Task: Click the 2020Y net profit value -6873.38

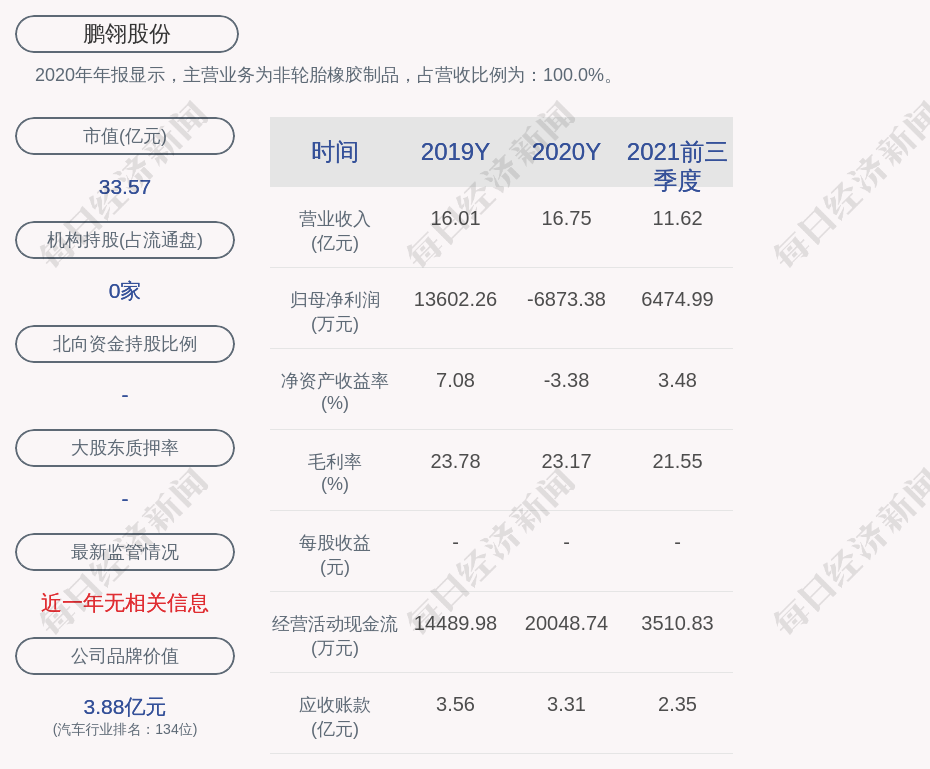Action: coord(566,299)
